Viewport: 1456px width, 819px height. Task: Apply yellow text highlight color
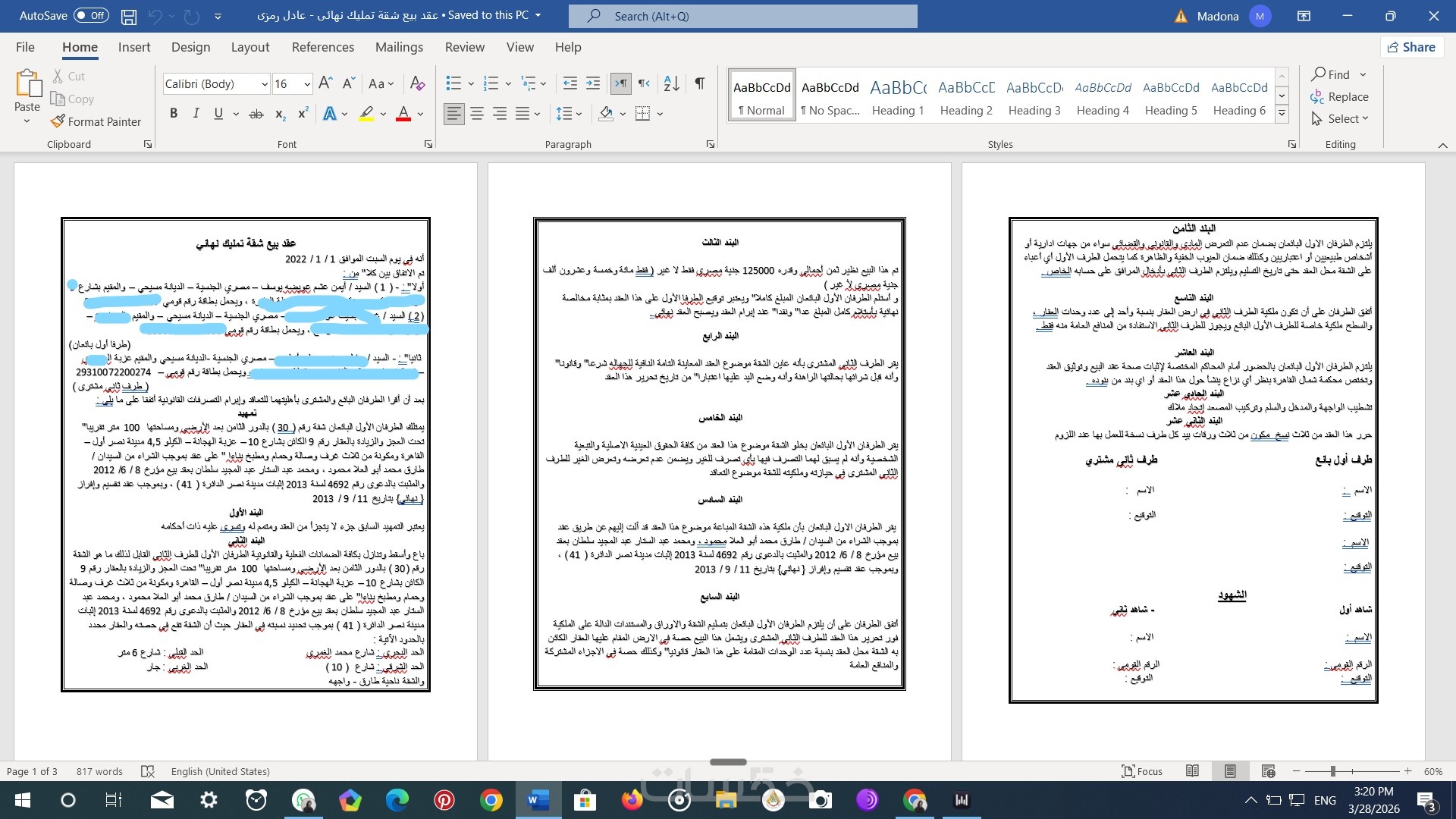[366, 114]
